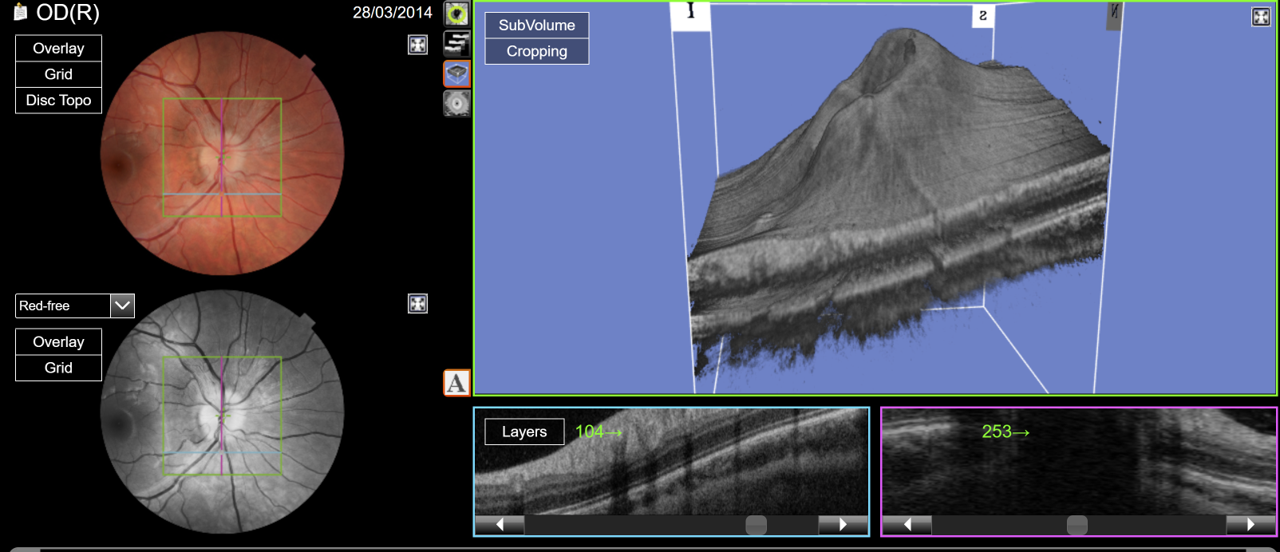Toggle Grid on the red-free image
The height and width of the screenshot is (552, 1280).
[x=58, y=368]
